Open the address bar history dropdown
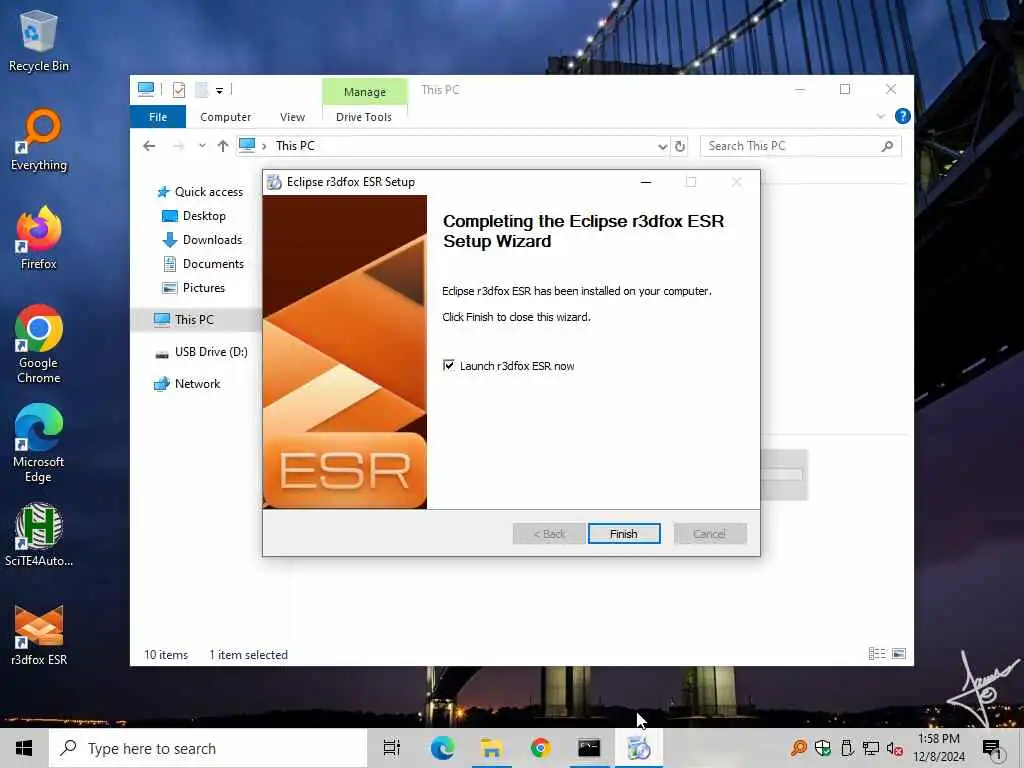 point(662,146)
